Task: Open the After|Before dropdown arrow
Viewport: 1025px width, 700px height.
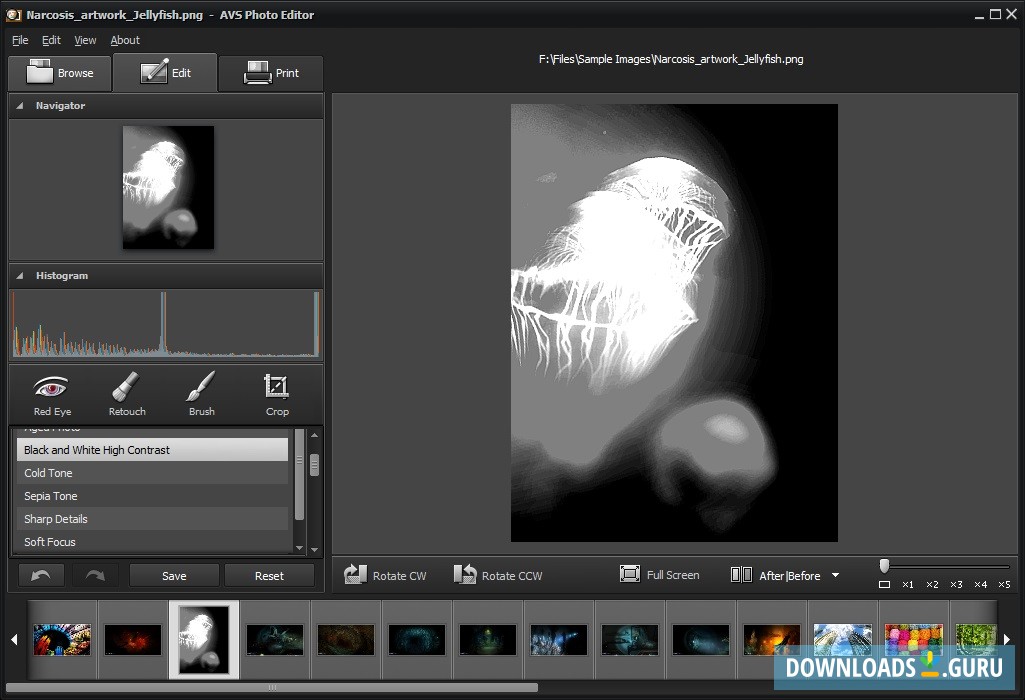Action: point(834,575)
